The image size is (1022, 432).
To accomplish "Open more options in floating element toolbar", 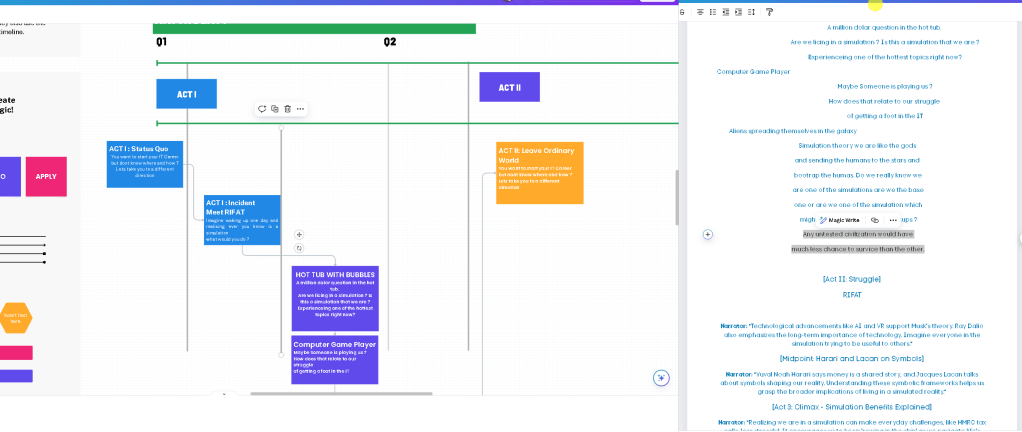I will click(x=300, y=109).
